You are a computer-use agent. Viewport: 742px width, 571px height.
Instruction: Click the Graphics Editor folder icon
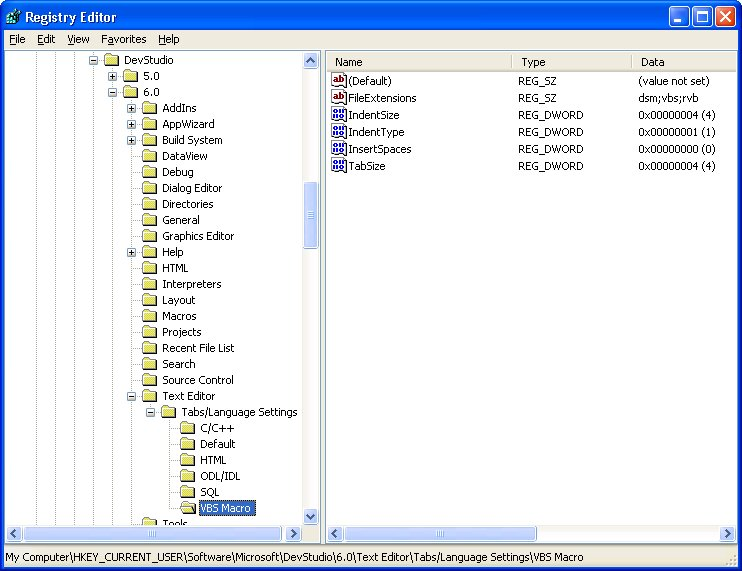pyautogui.click(x=150, y=236)
